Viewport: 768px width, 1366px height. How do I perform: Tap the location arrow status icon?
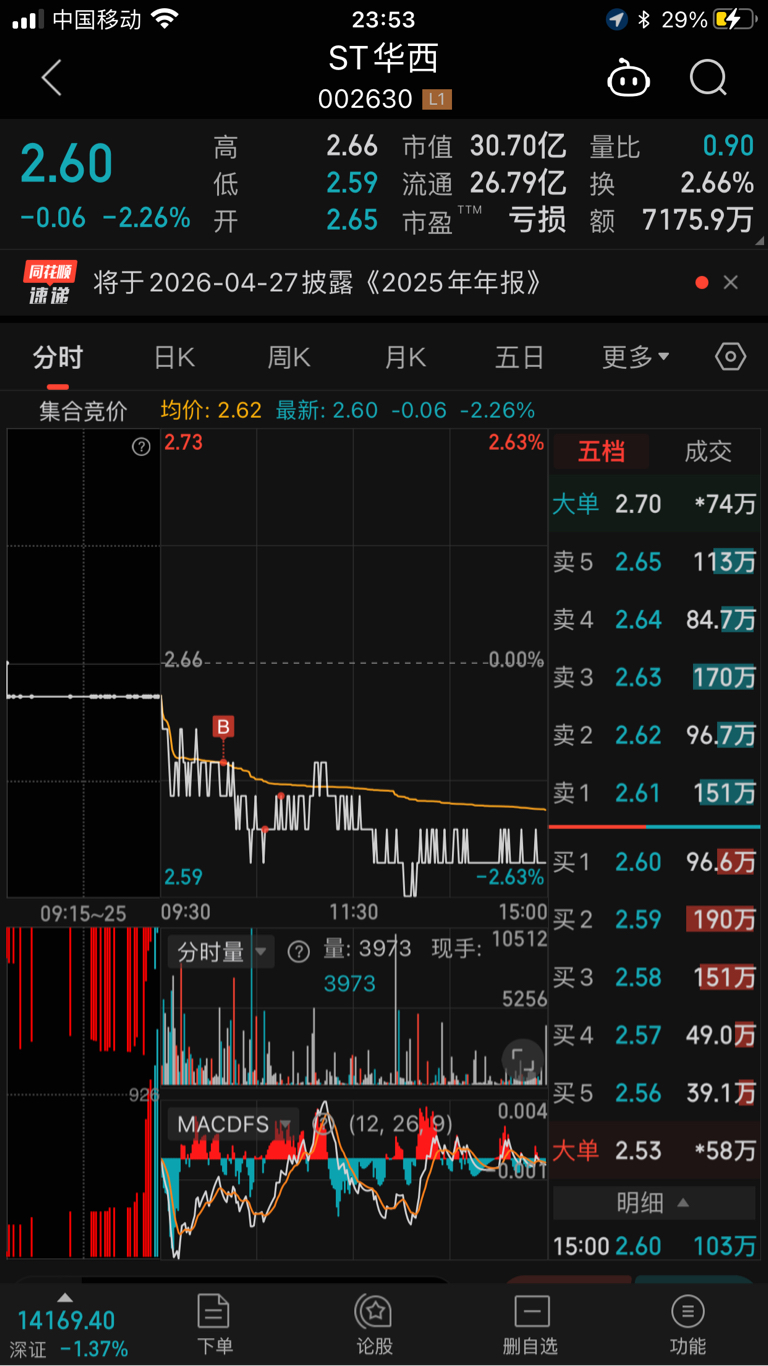(x=617, y=19)
